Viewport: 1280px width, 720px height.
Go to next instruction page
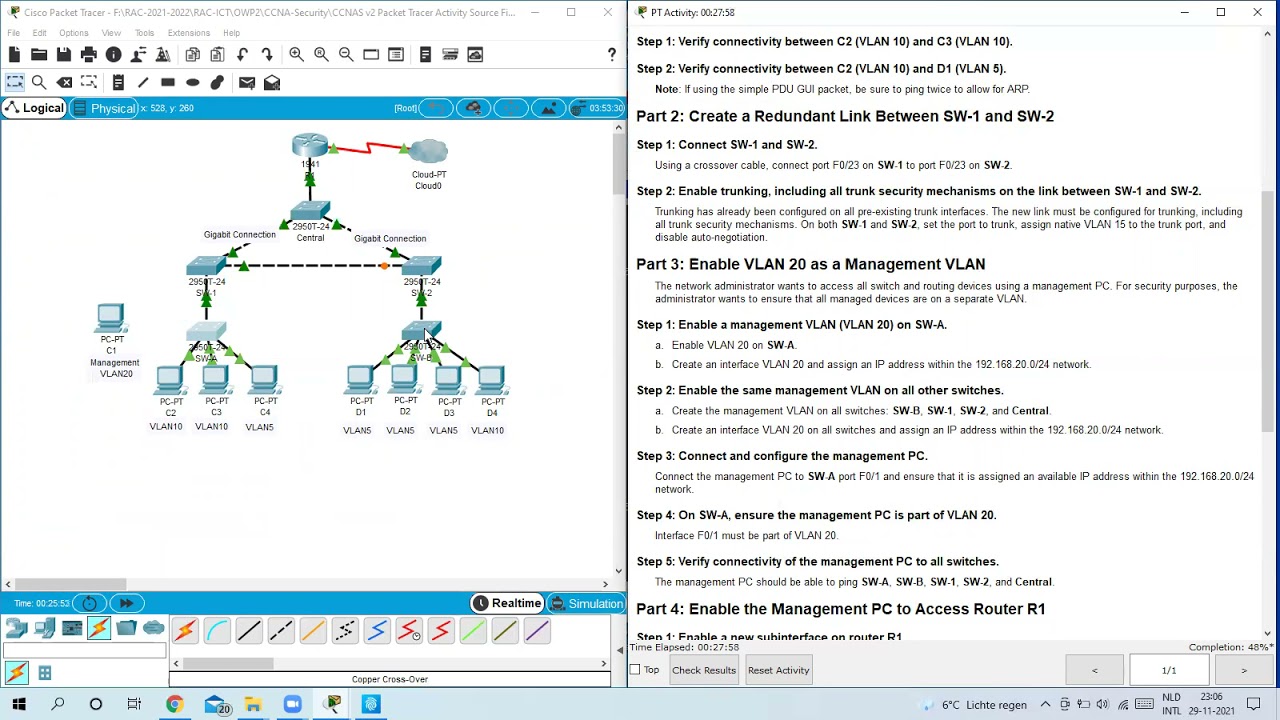1243,670
